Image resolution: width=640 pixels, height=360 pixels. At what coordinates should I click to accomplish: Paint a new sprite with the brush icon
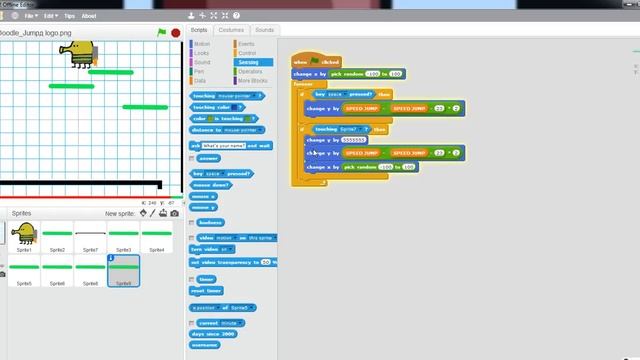153,213
